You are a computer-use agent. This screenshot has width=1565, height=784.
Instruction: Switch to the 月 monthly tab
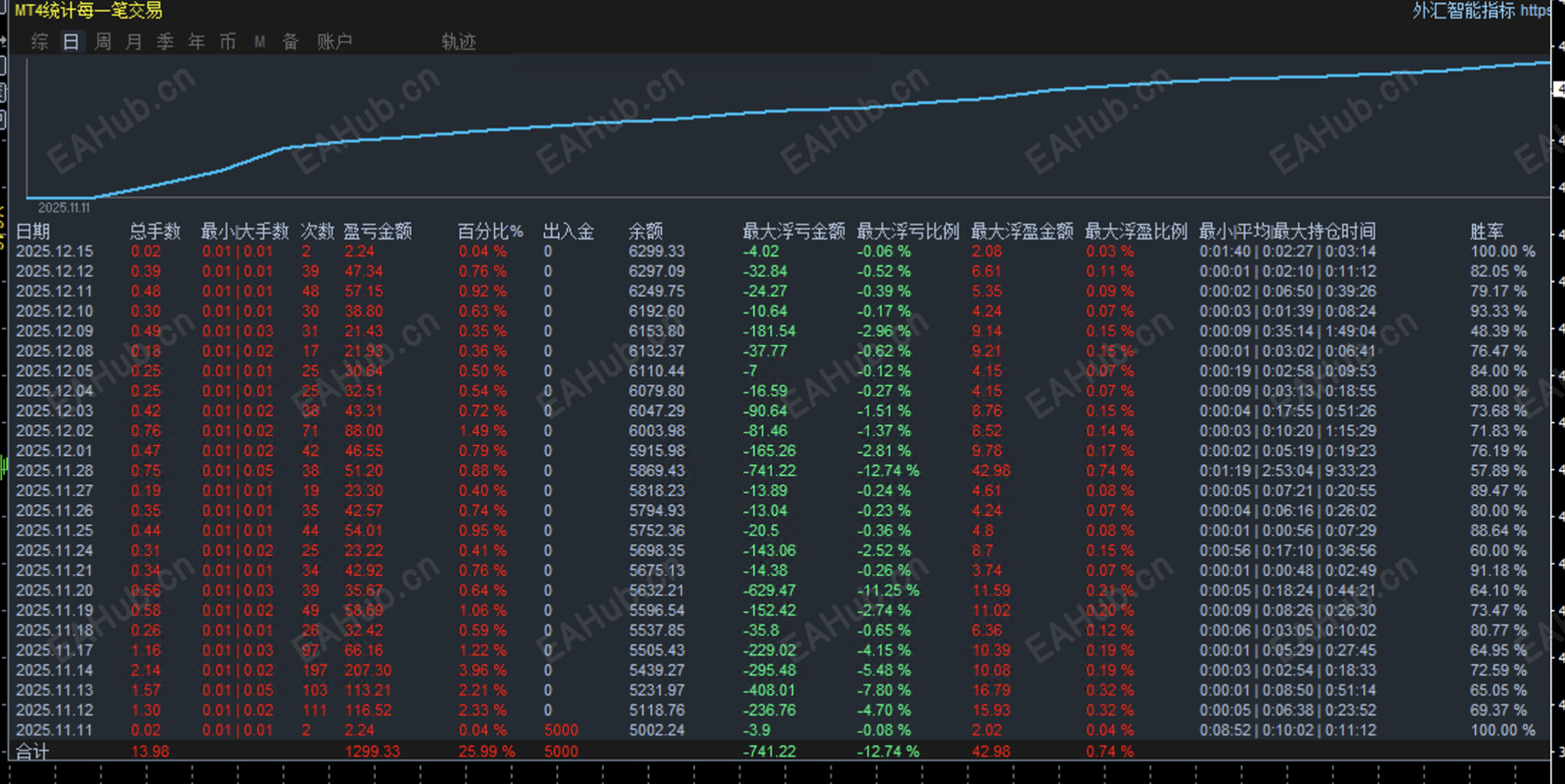tap(134, 41)
